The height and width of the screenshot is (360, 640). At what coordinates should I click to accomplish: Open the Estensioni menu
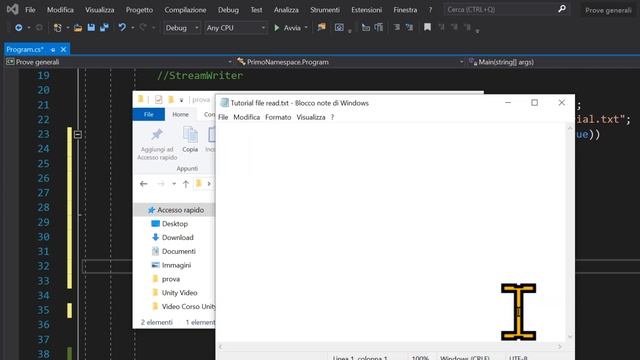tap(367, 9)
